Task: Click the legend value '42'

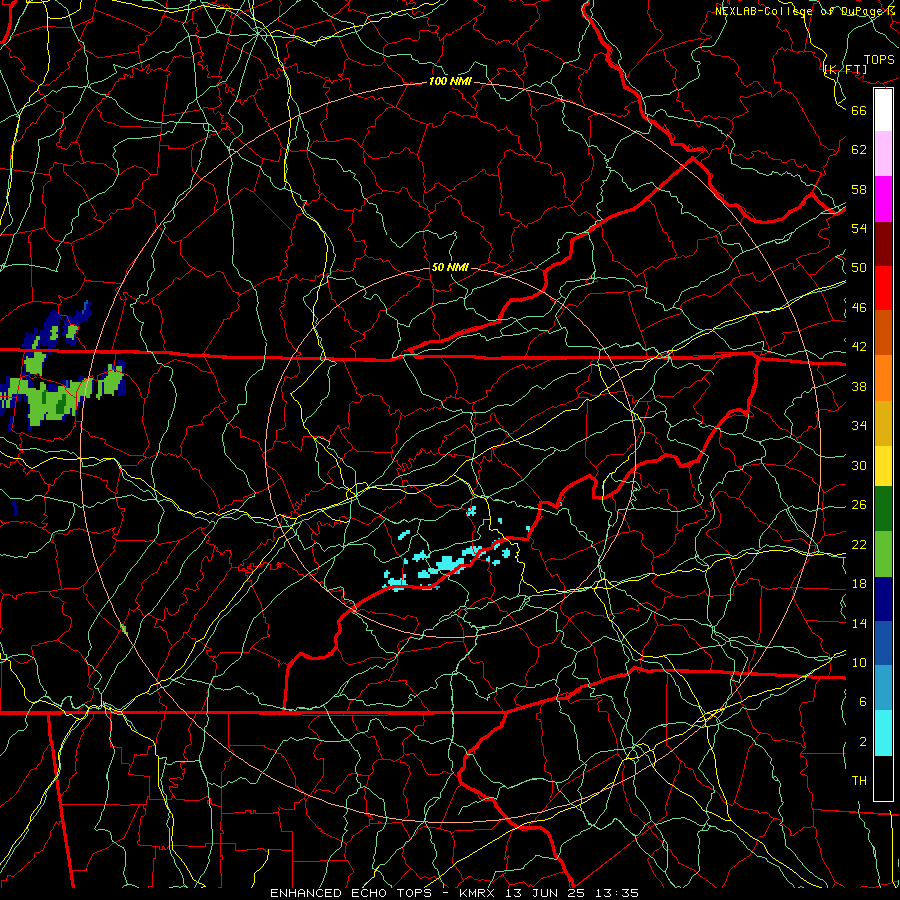Action: click(x=859, y=347)
